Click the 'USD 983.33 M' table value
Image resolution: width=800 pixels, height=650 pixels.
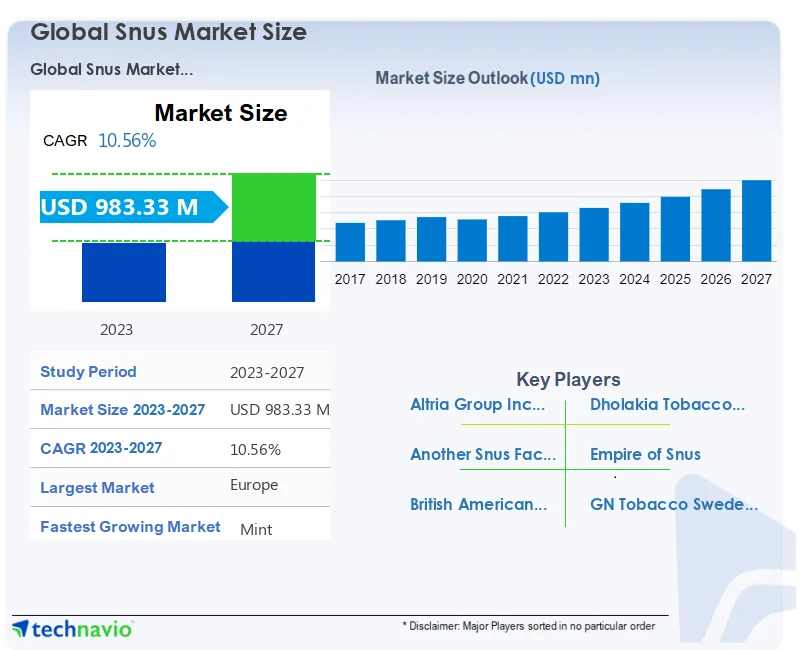(280, 410)
